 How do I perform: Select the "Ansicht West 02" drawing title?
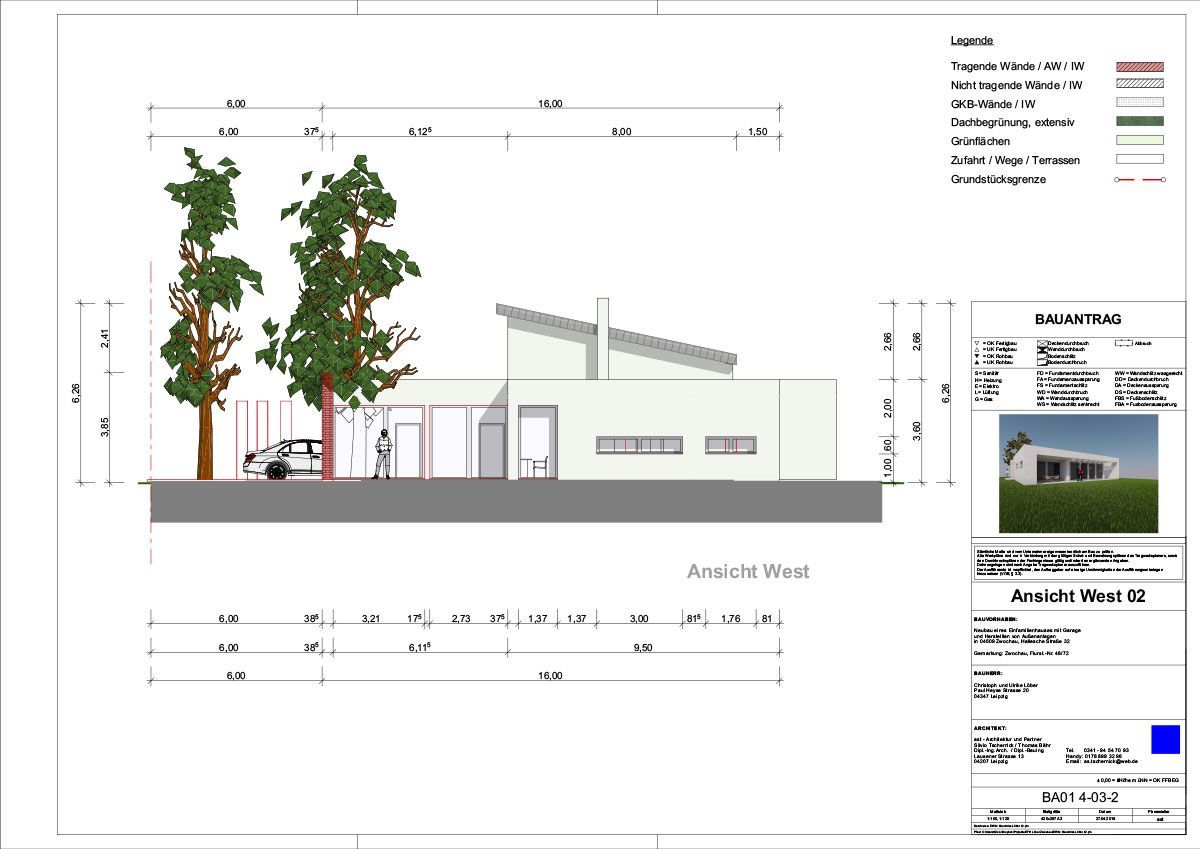click(x=1077, y=597)
